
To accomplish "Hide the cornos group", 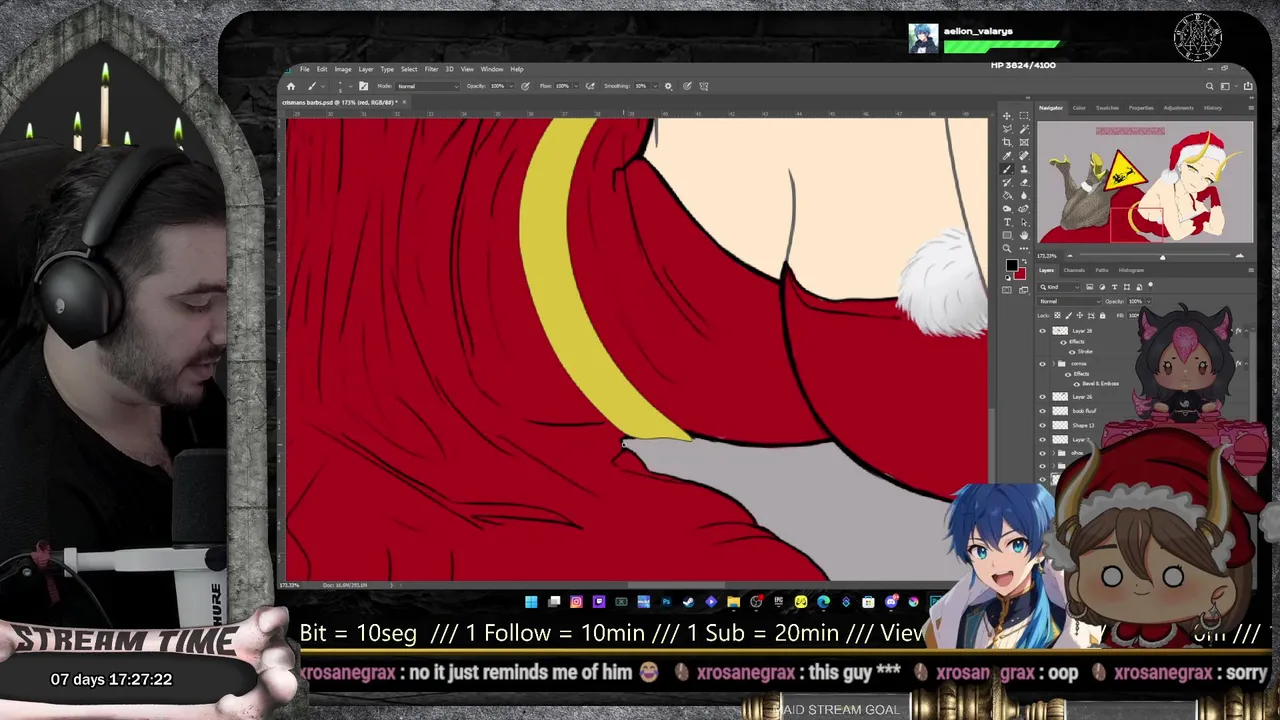I will point(1042,364).
